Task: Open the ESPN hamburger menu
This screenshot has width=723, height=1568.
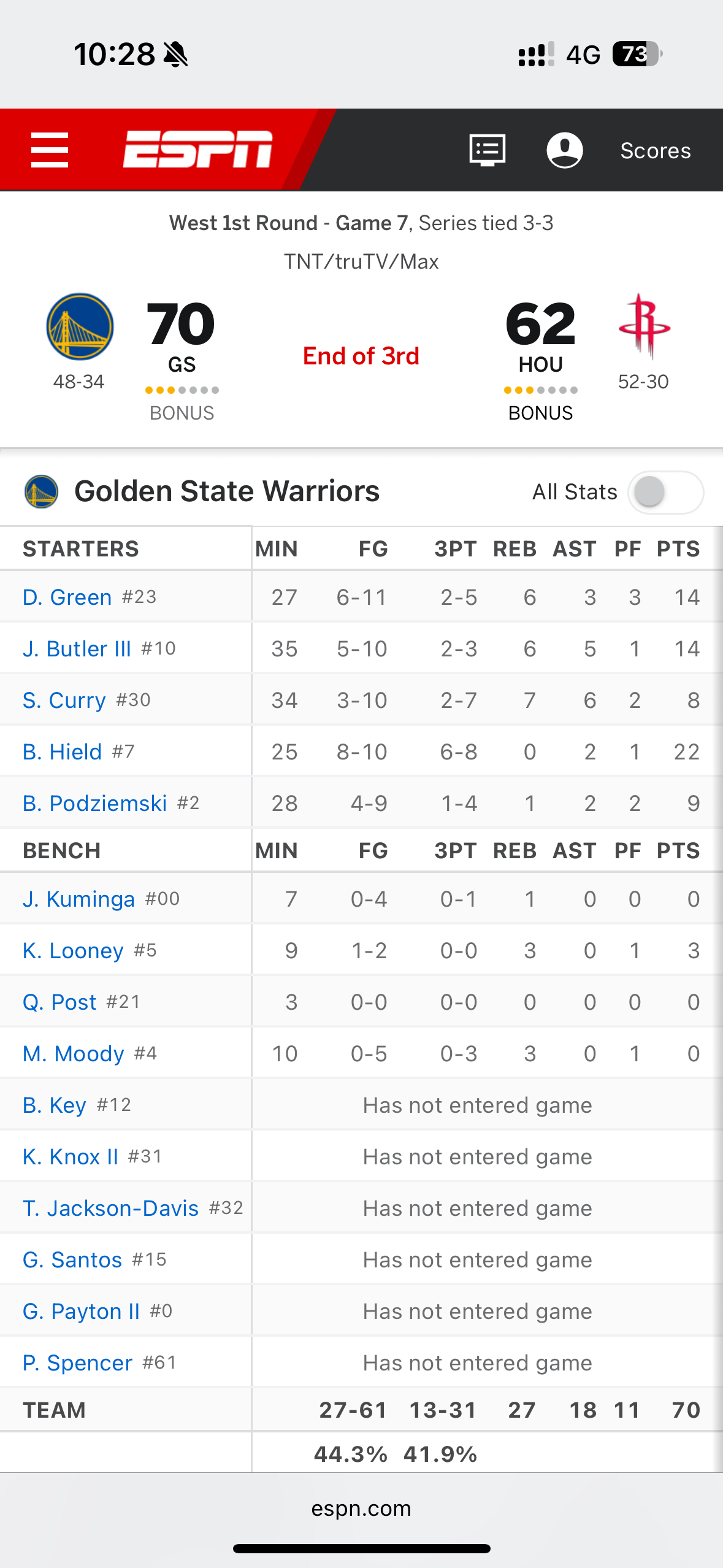Action: coord(50,150)
